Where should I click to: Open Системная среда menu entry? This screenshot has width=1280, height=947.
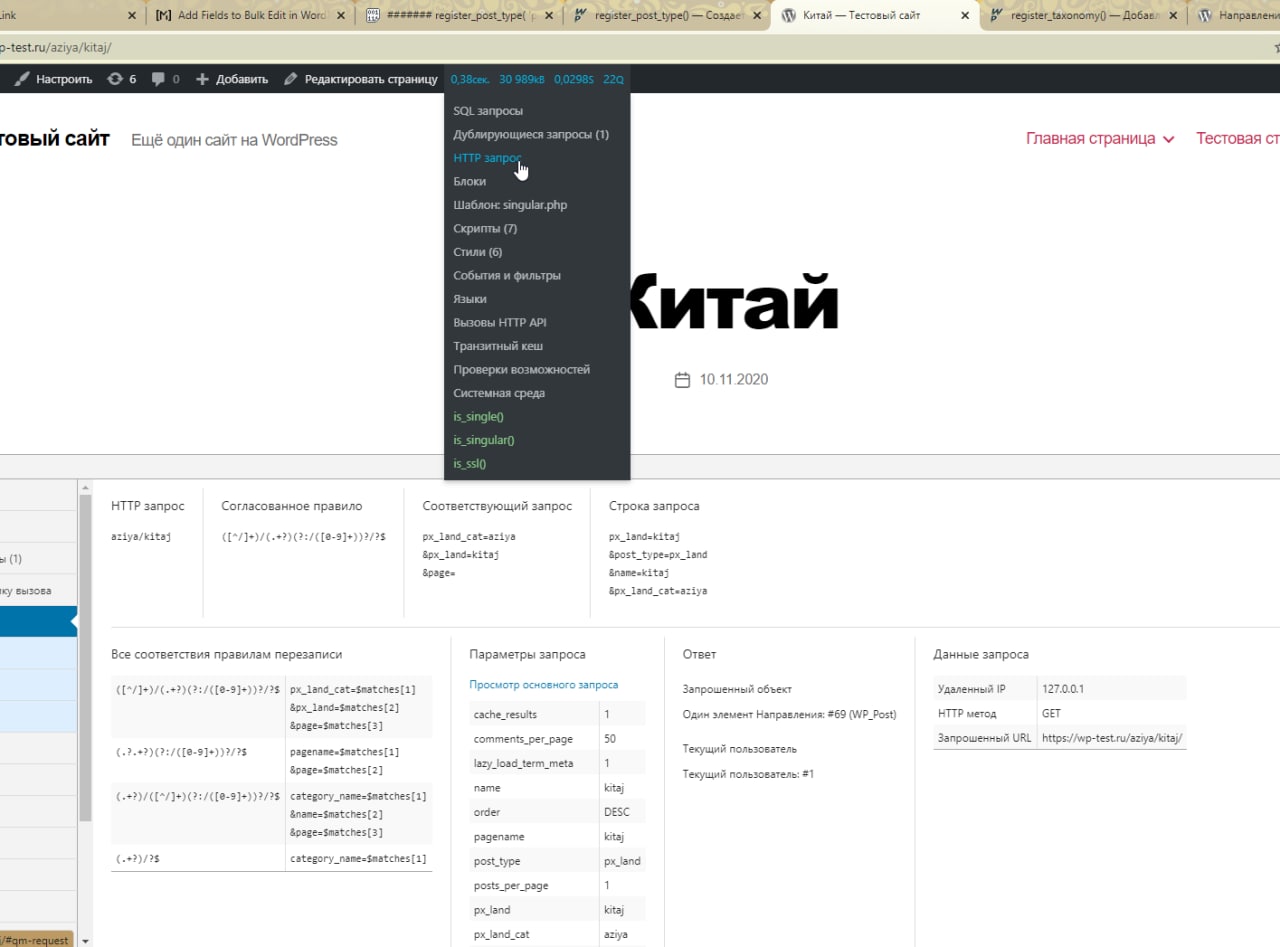499,393
